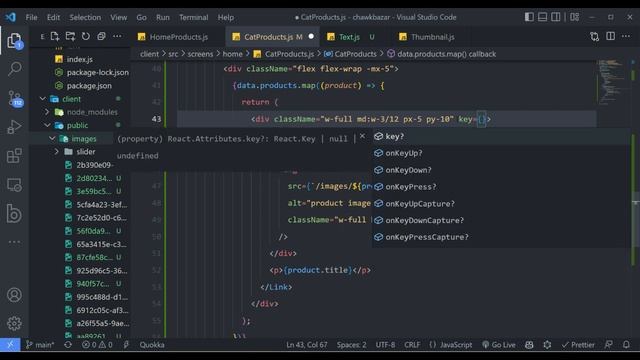Viewport: 640px width, 360px height.
Task: Open the feedback icon in the status bar
Action: [x=608, y=345]
